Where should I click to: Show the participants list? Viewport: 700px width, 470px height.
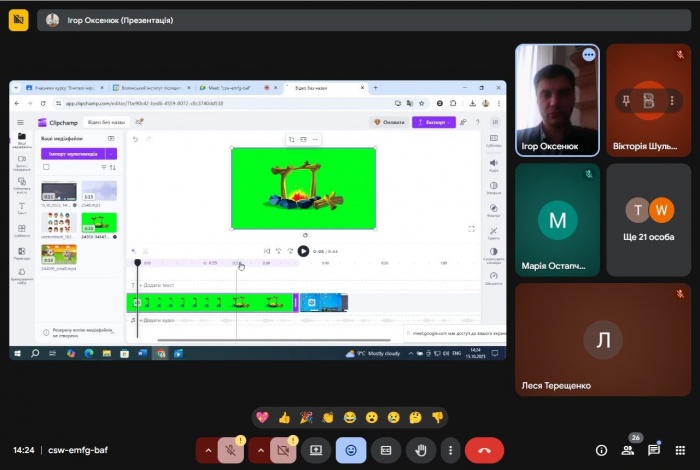click(628, 450)
